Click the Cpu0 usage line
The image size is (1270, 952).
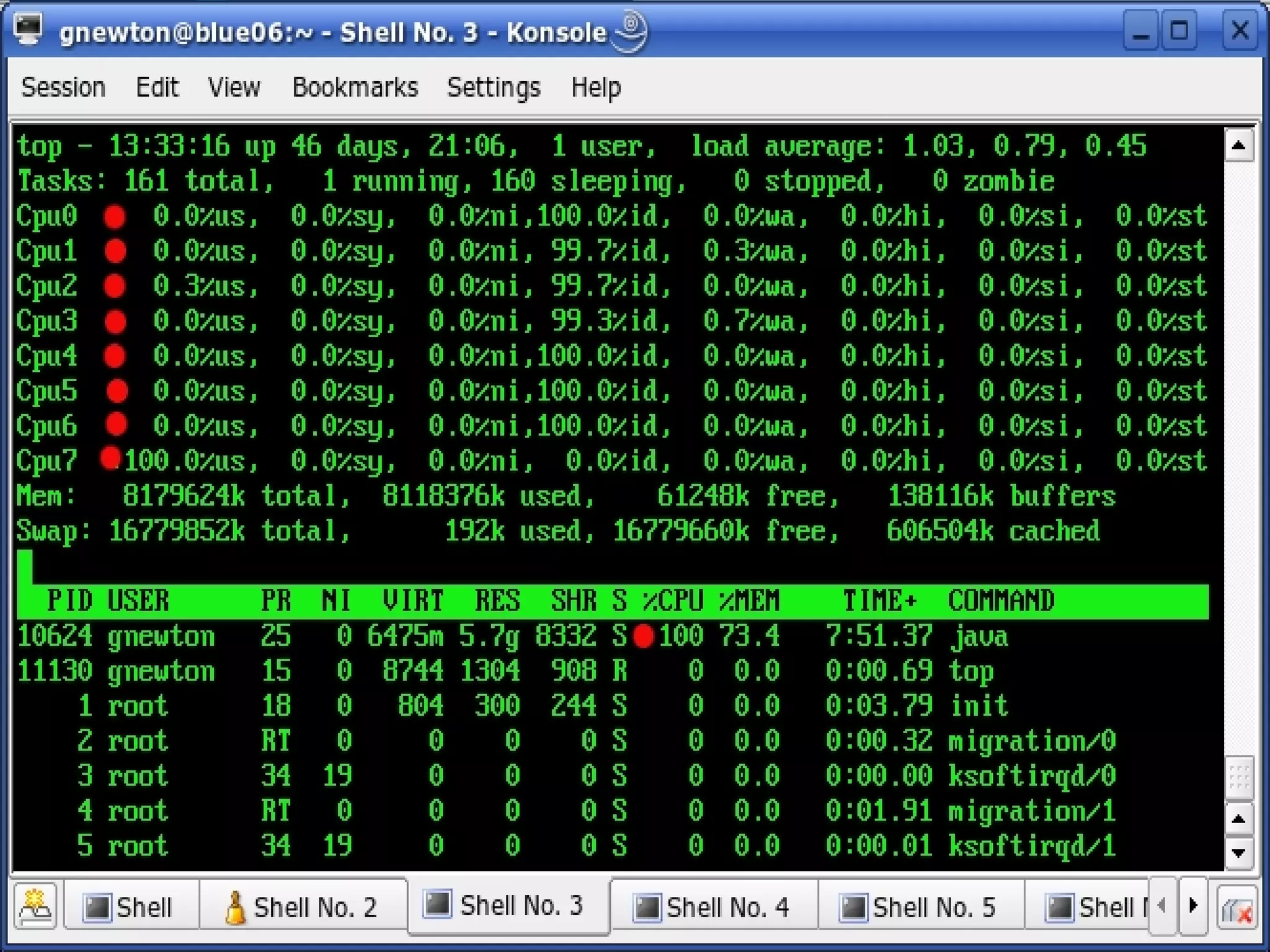(611, 216)
